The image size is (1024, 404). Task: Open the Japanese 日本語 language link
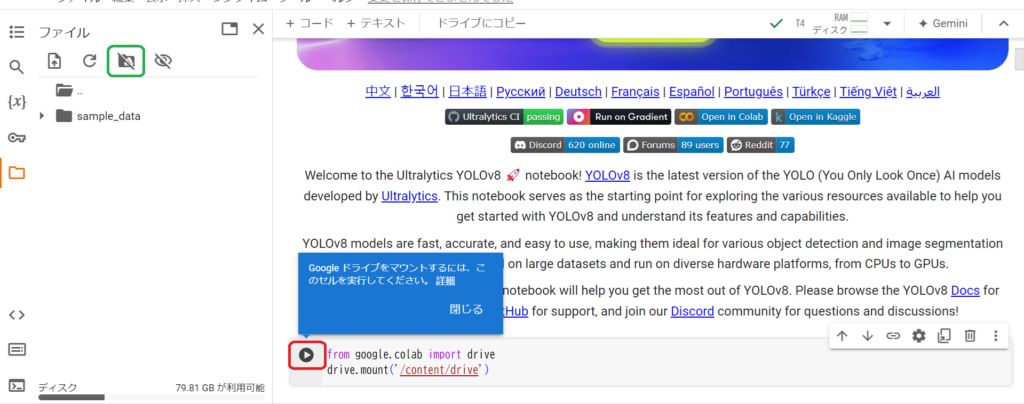point(468,91)
